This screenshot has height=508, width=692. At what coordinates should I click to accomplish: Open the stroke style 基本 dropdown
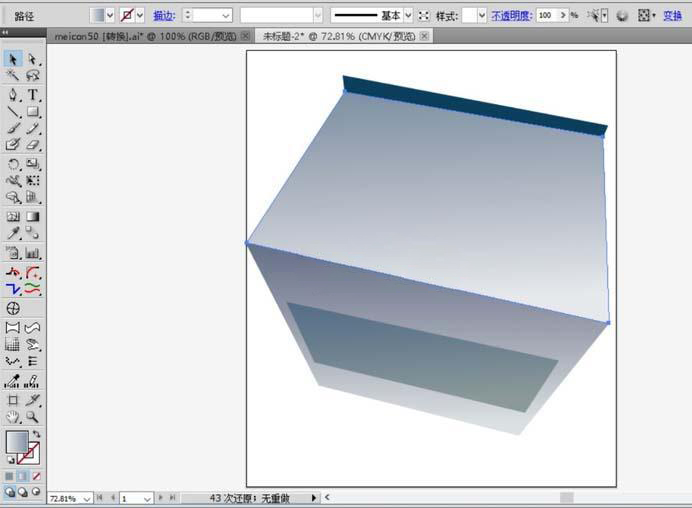[408, 16]
